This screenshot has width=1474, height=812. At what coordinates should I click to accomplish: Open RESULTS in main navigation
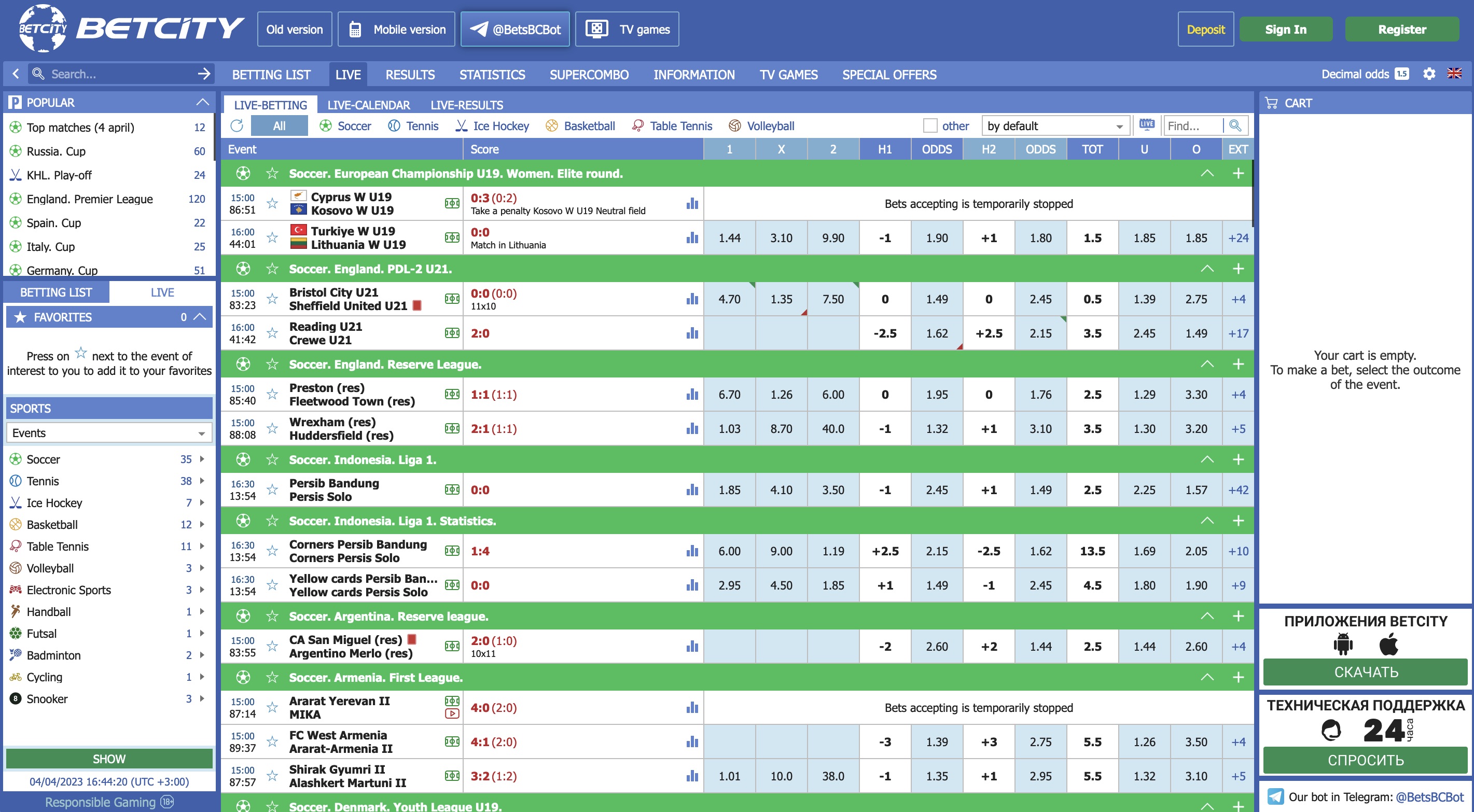tap(410, 74)
